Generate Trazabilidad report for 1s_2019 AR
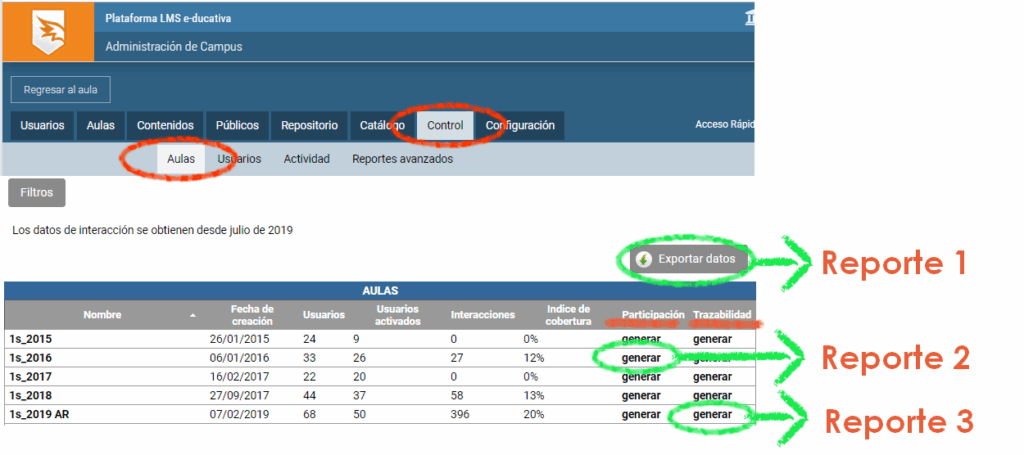The height and width of the screenshot is (455, 1024). pos(712,414)
